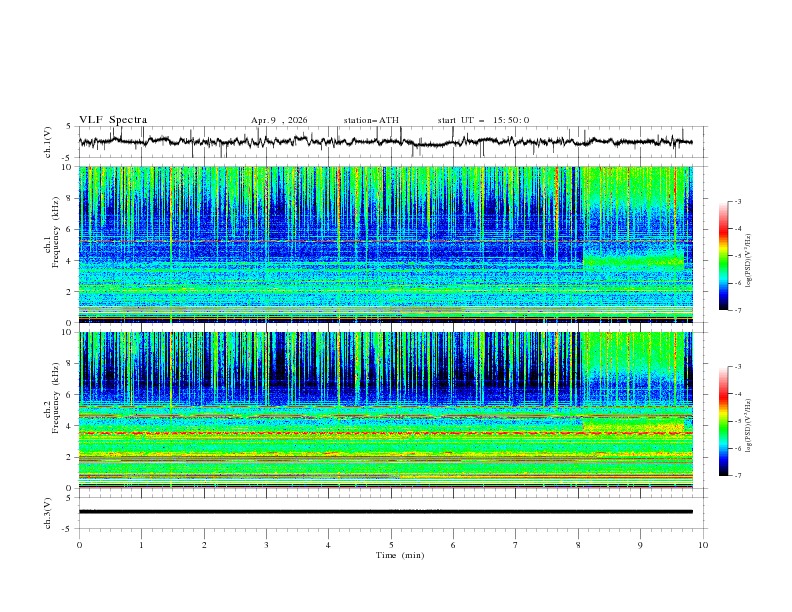792x612 pixels.
Task: Click the "ch.1(V)" waveform axis label
Action: 48,142
